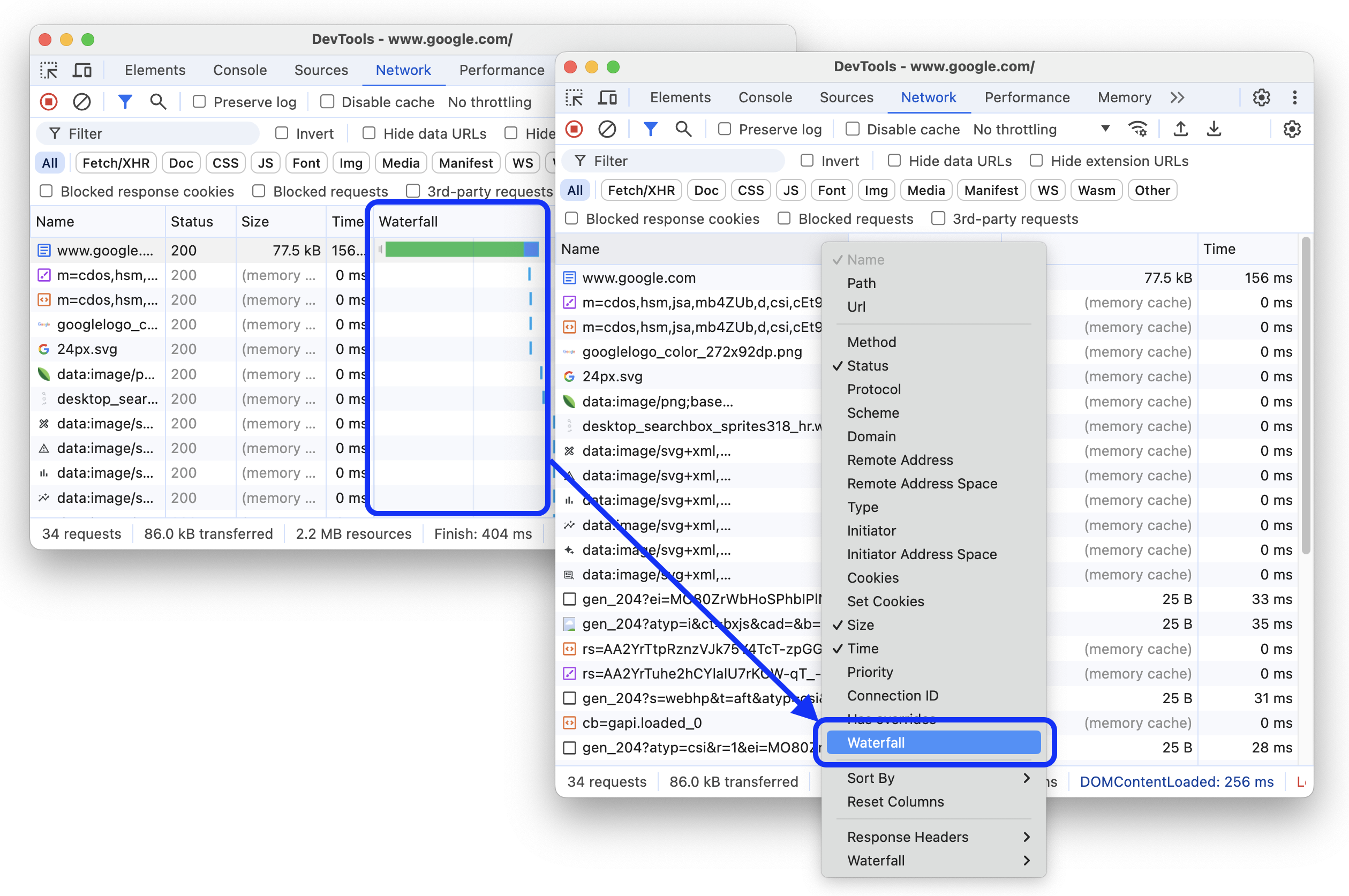1349x896 pixels.
Task: Click the Fetch/XHR filter button
Action: click(x=640, y=190)
